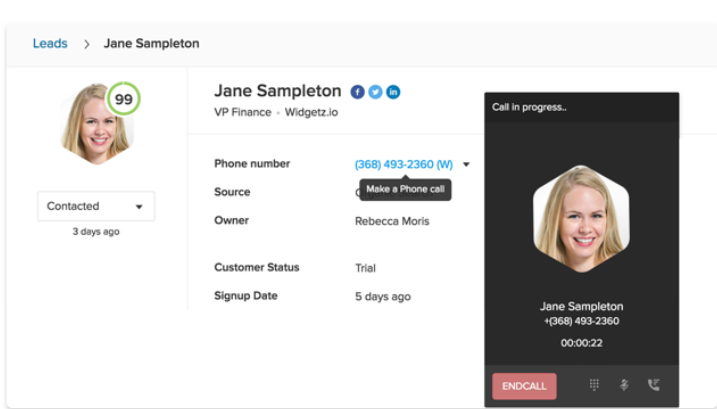Open the phone number dropdown arrow
The height and width of the screenshot is (409, 717).
[466, 164]
